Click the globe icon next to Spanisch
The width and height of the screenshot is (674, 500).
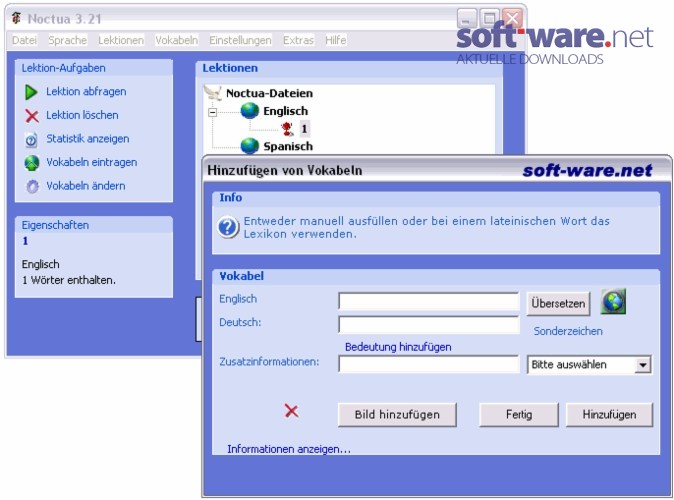tap(250, 146)
